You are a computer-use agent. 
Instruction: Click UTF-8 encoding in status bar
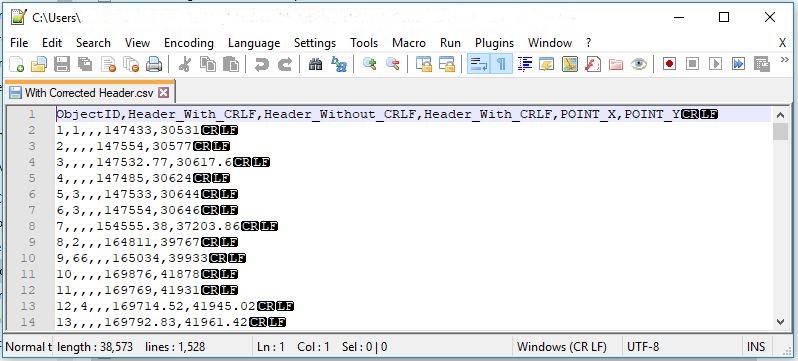tap(643, 347)
